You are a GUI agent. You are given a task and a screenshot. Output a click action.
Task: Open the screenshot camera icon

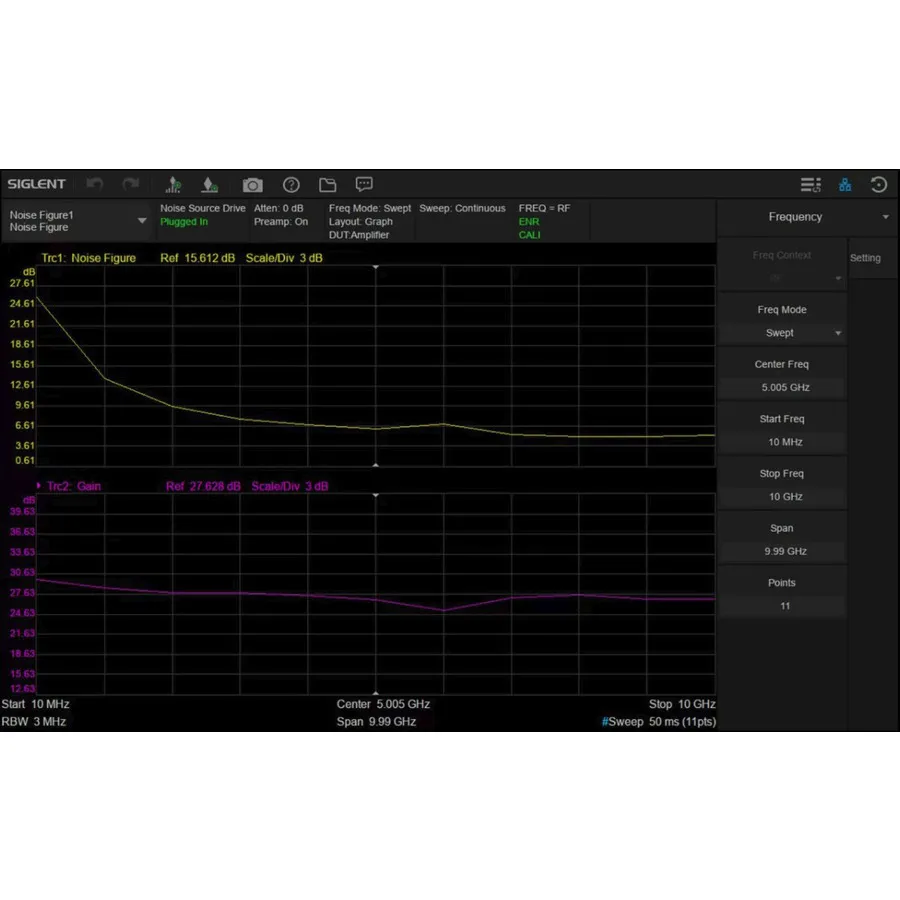(252, 184)
